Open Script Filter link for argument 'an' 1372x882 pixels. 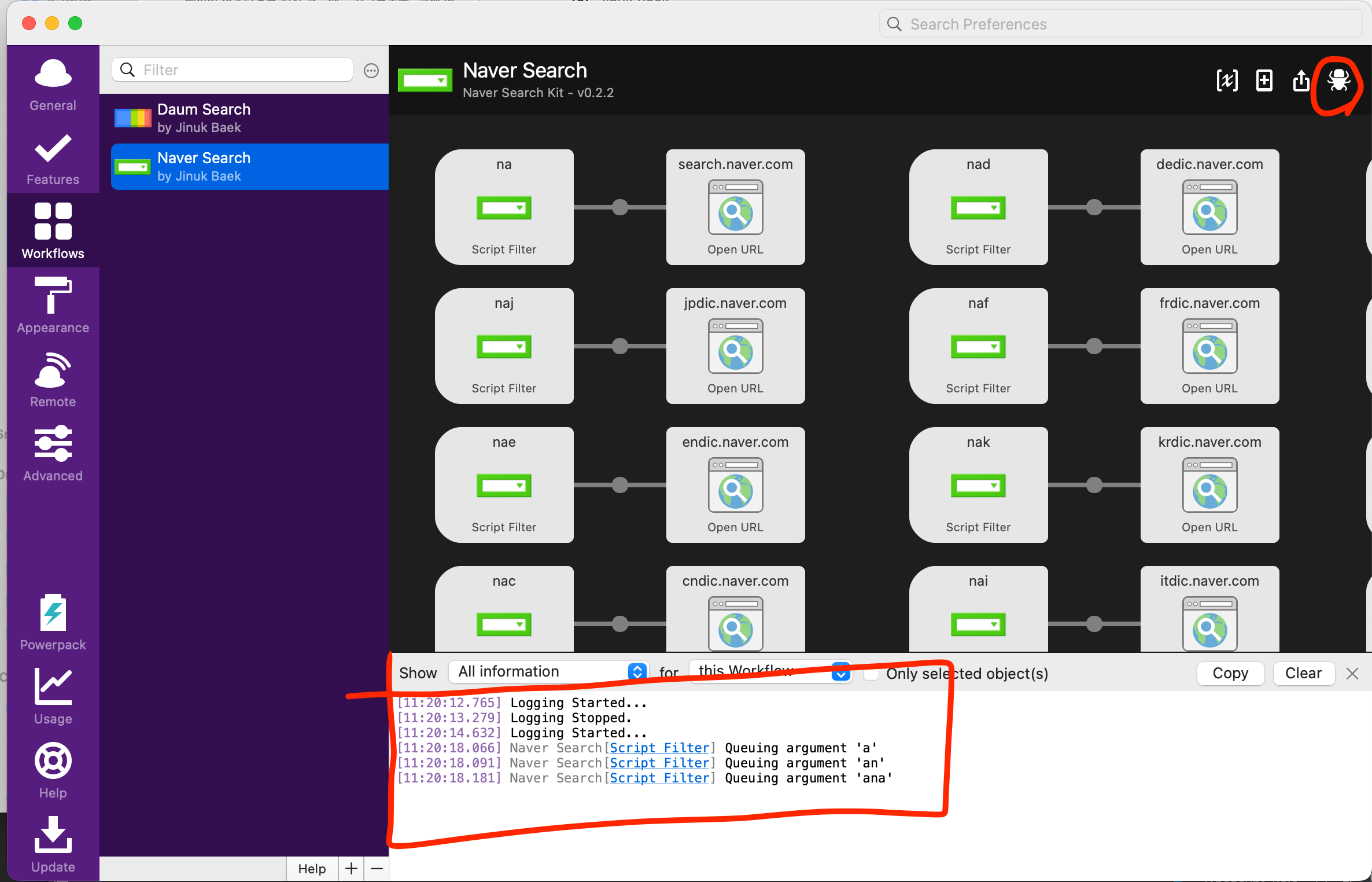659,763
